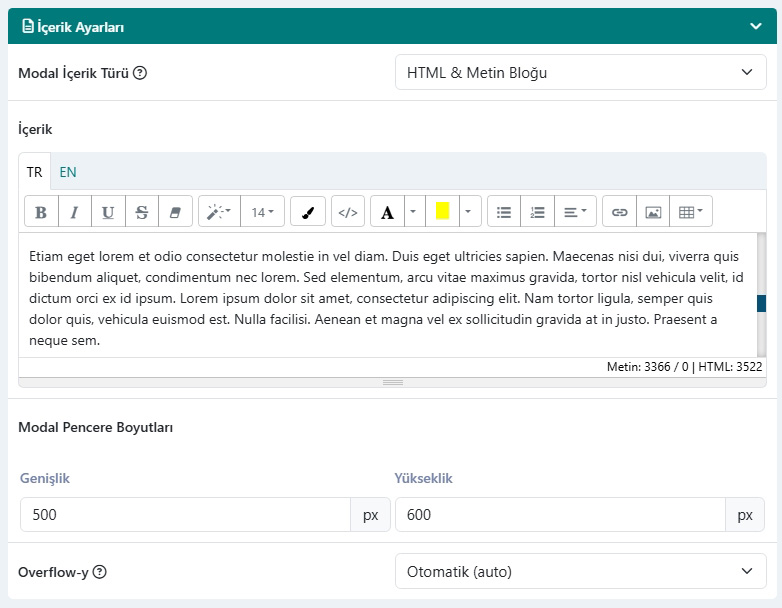Screen dimensions: 782x608
Task: Insert an unordered bullet list
Action: 504,212
